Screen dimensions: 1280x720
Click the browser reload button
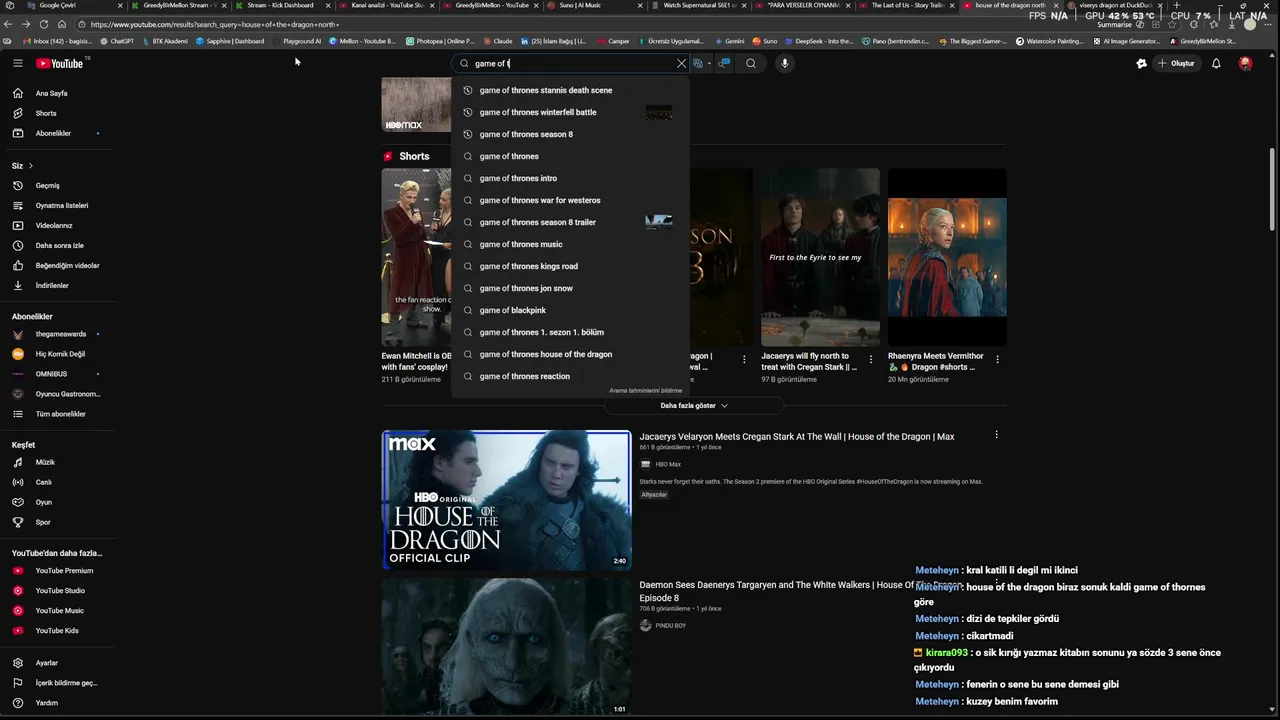[x=43, y=24]
